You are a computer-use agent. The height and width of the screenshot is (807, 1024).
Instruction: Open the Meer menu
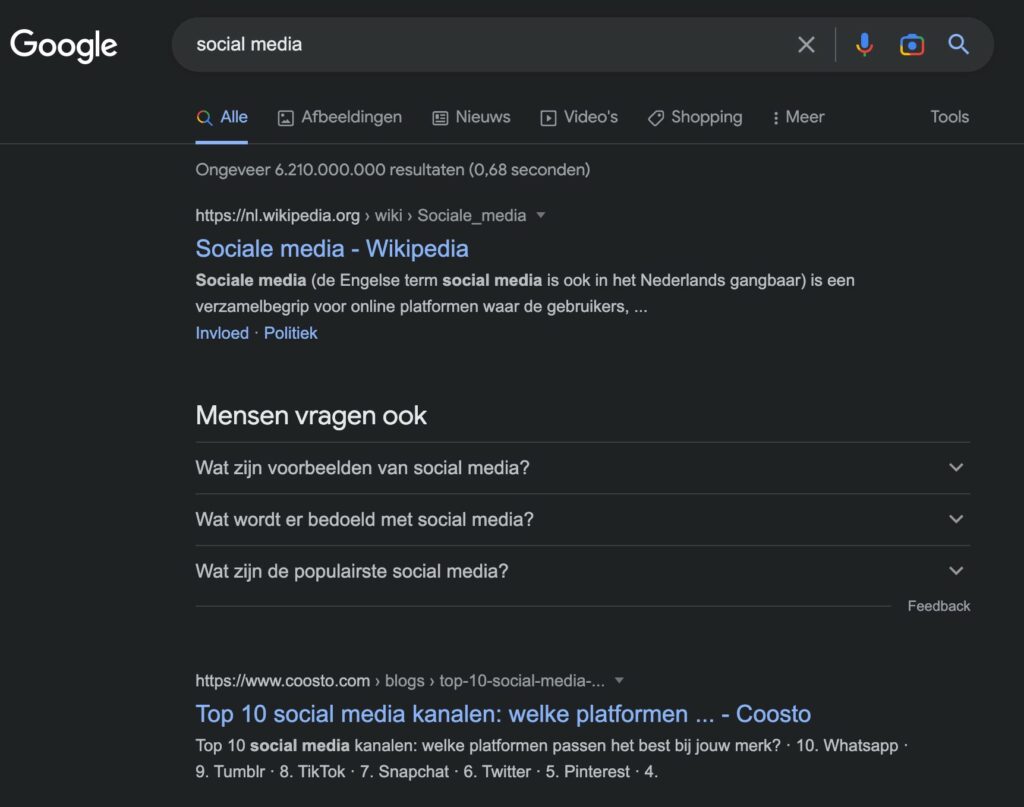[798, 118]
